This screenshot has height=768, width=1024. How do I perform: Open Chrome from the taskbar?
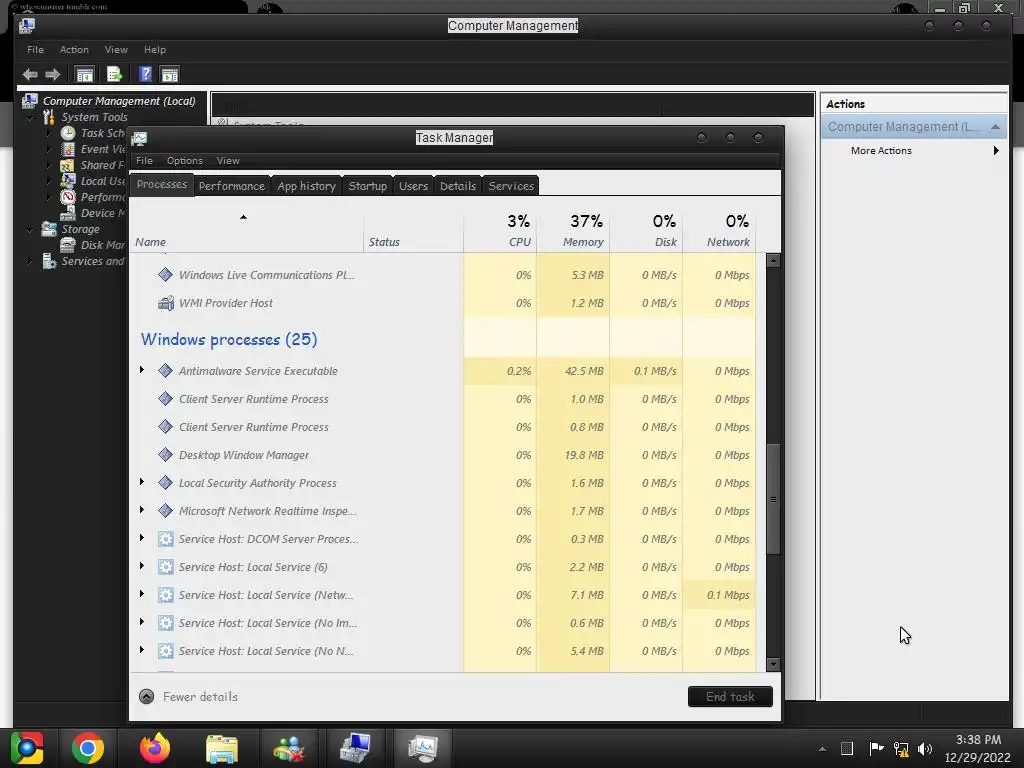(88, 748)
